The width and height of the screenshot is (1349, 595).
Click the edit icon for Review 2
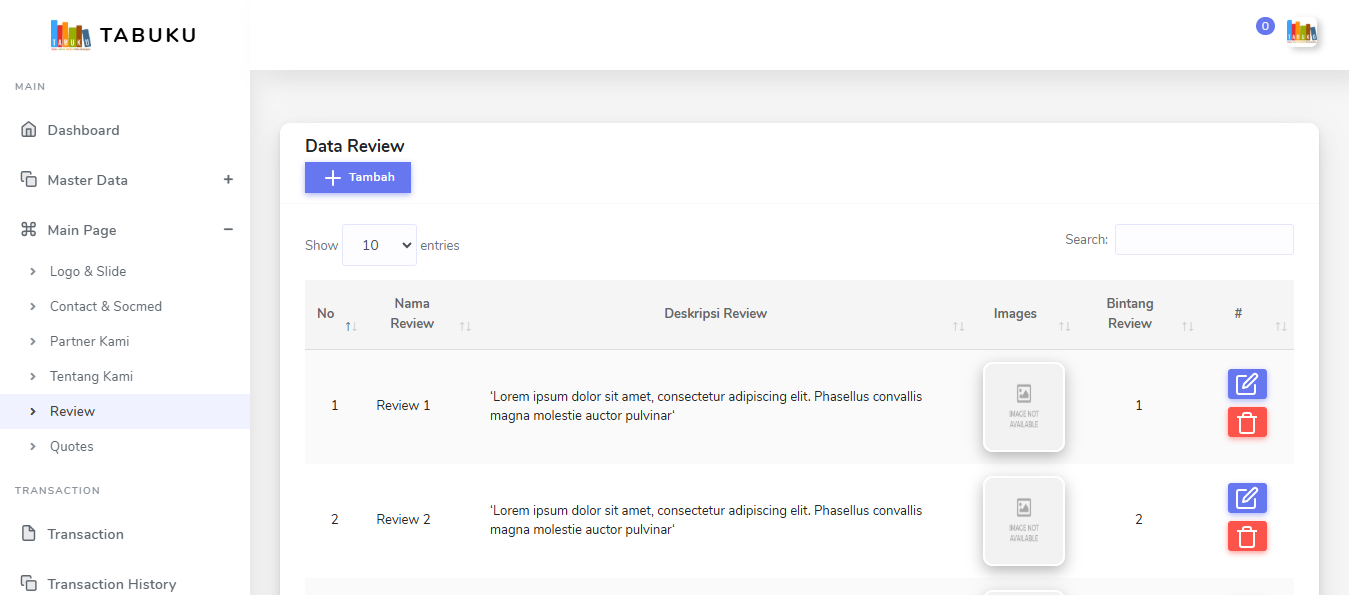coord(1247,498)
